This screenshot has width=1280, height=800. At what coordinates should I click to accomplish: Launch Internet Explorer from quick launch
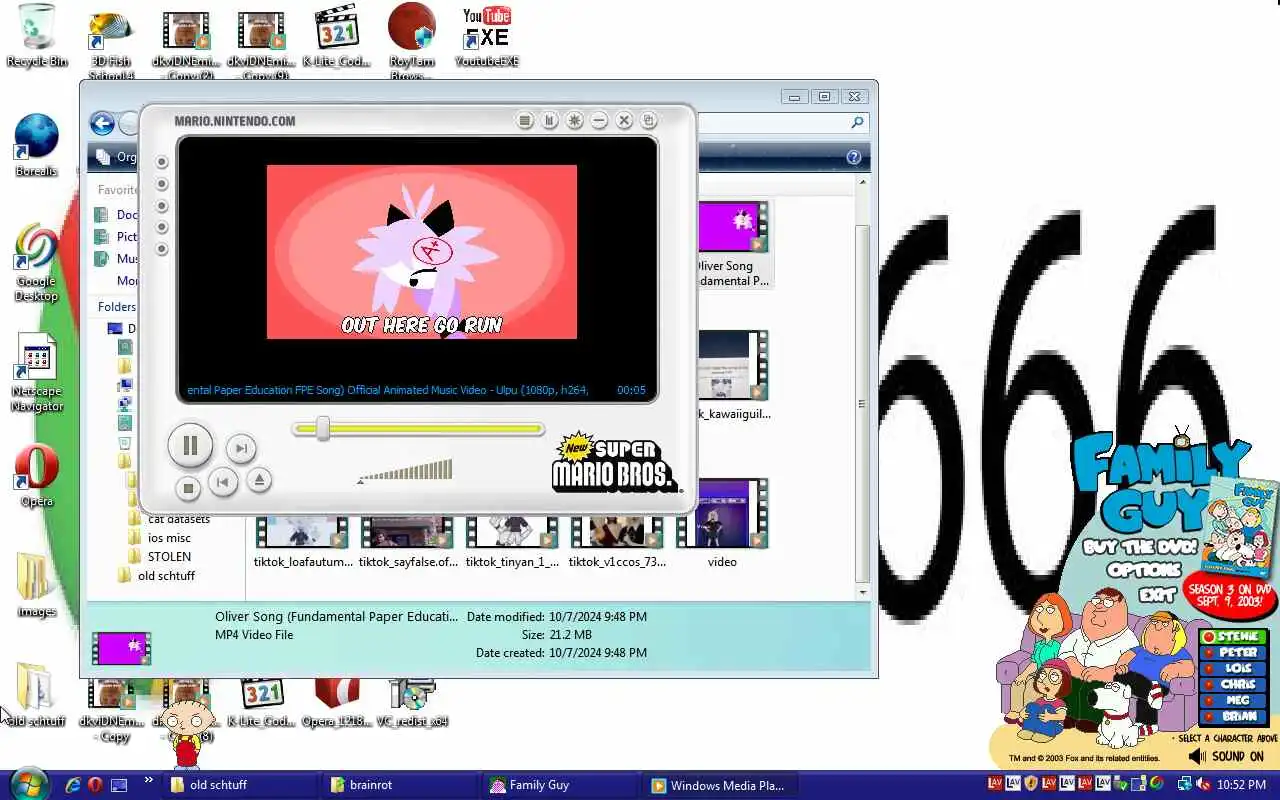pyautogui.click(x=73, y=785)
